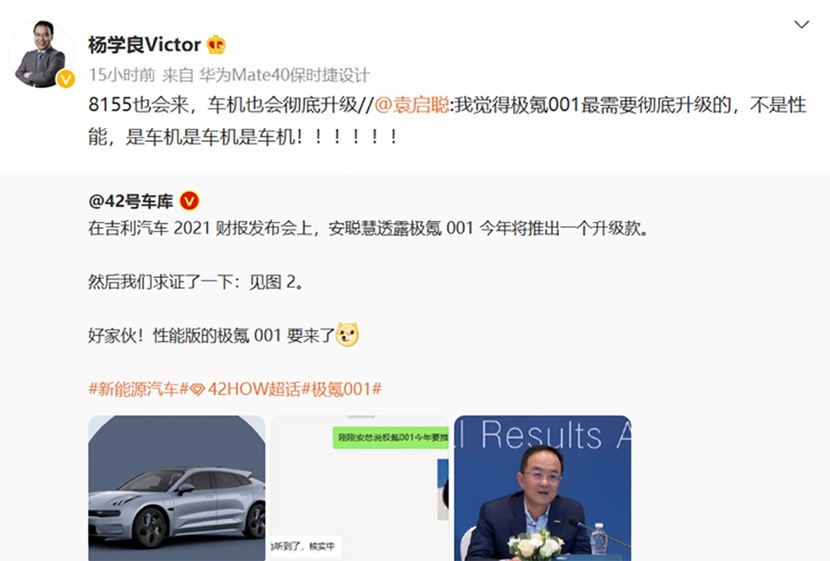Click the diamond icon before 42HOW超话
This screenshot has height=561, width=830.
pos(197,390)
